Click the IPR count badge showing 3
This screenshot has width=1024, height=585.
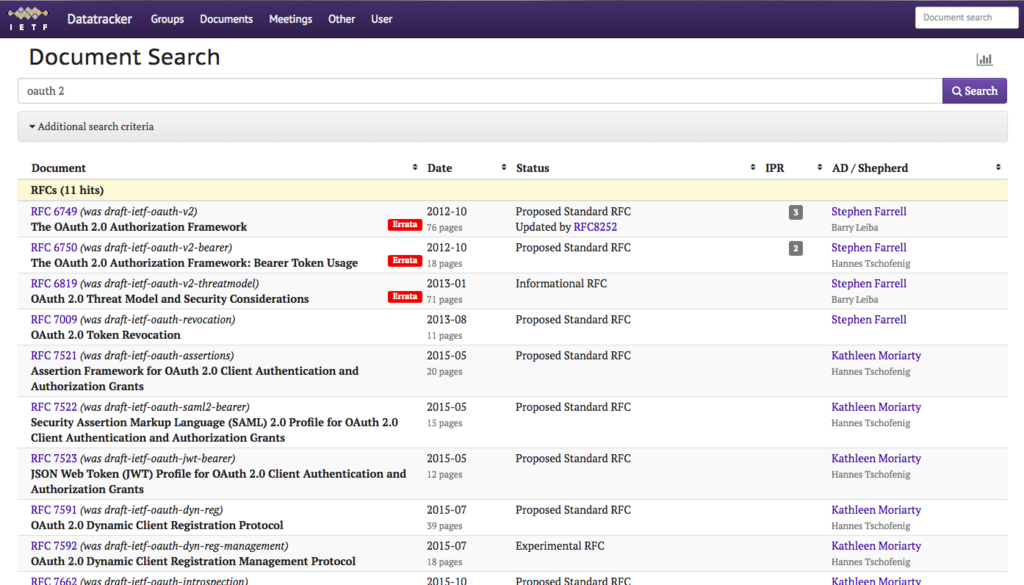point(795,212)
